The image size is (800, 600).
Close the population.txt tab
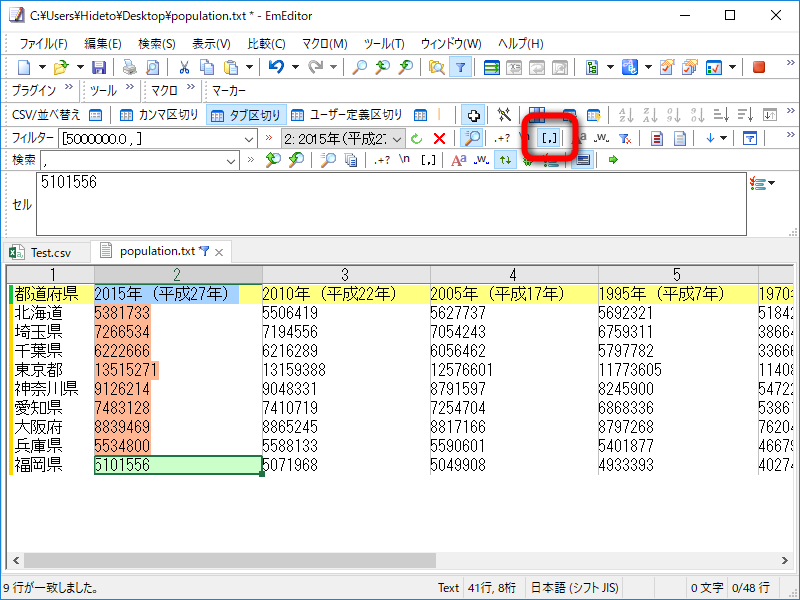tap(219, 252)
